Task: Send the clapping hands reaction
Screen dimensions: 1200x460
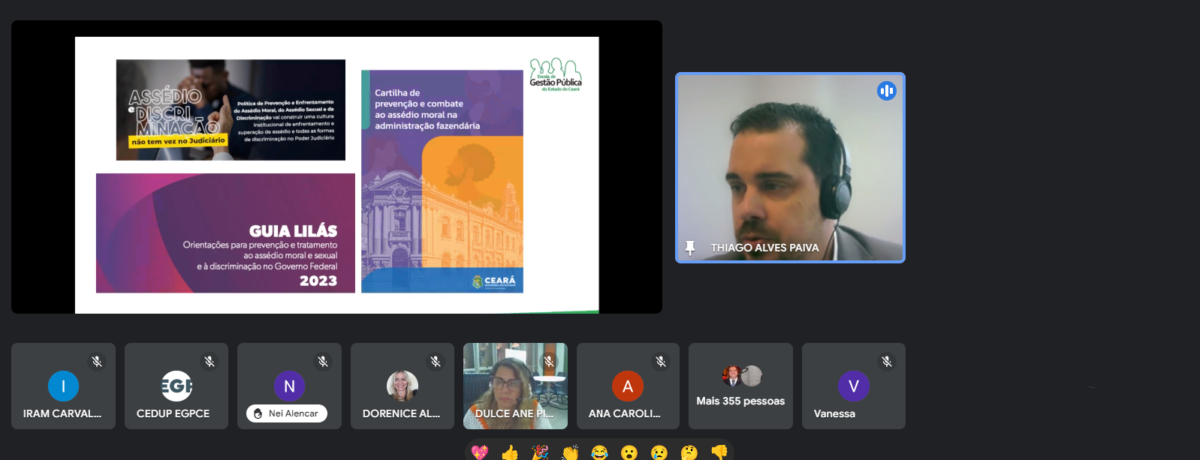Action: (570, 452)
